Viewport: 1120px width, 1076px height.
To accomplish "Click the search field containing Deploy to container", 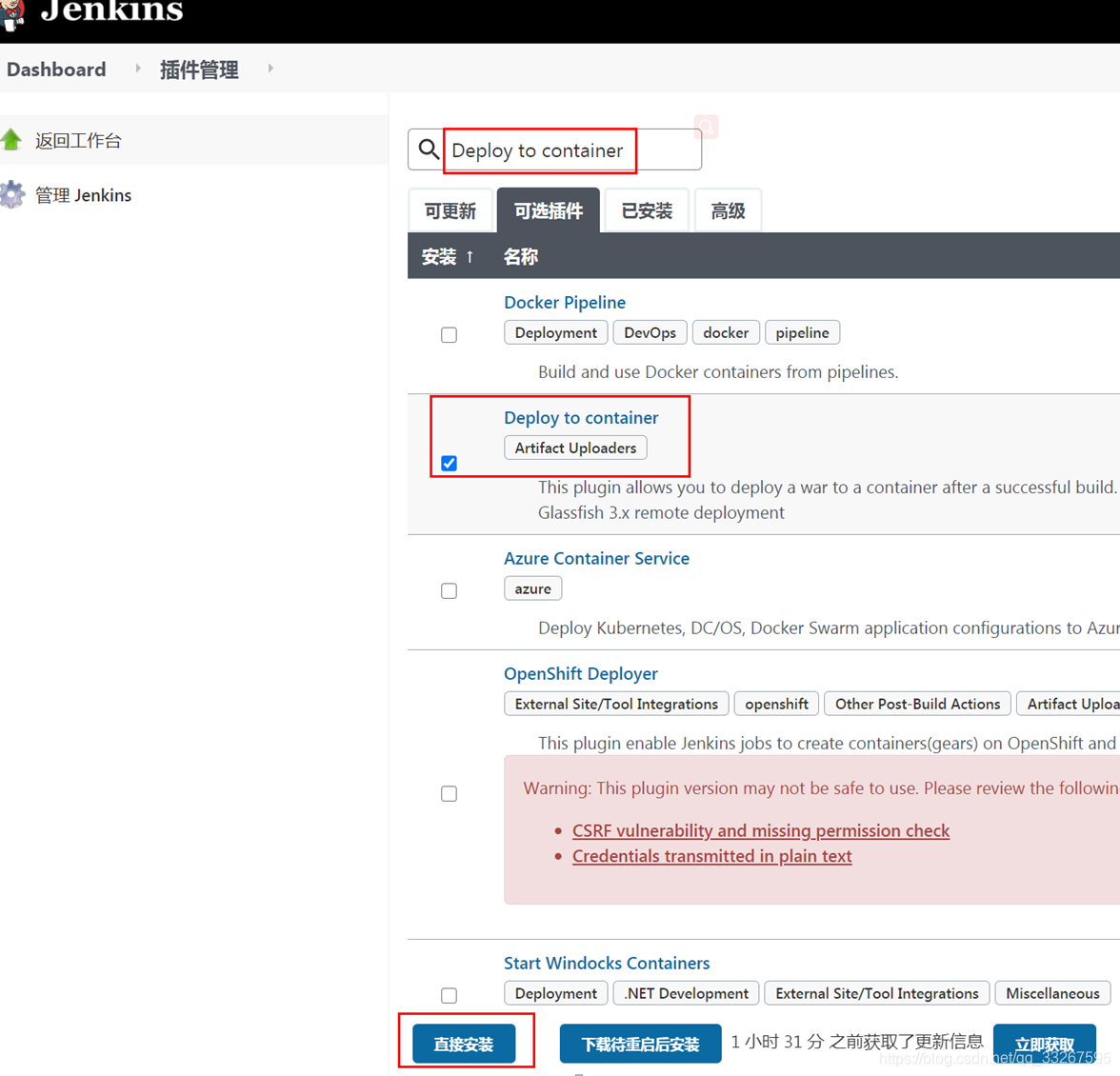I will 554,149.
